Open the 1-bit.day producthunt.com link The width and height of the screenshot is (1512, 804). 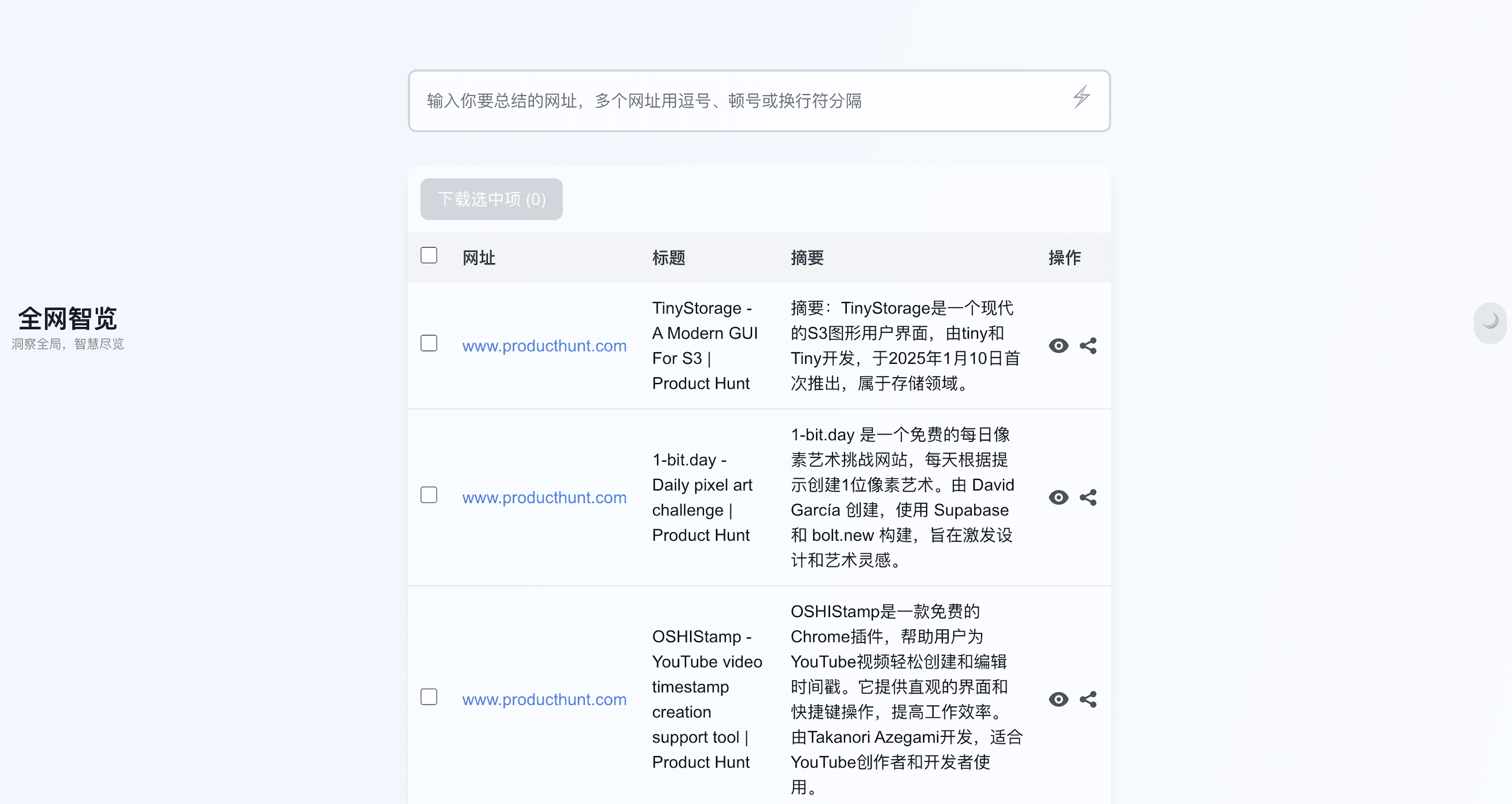coord(545,497)
